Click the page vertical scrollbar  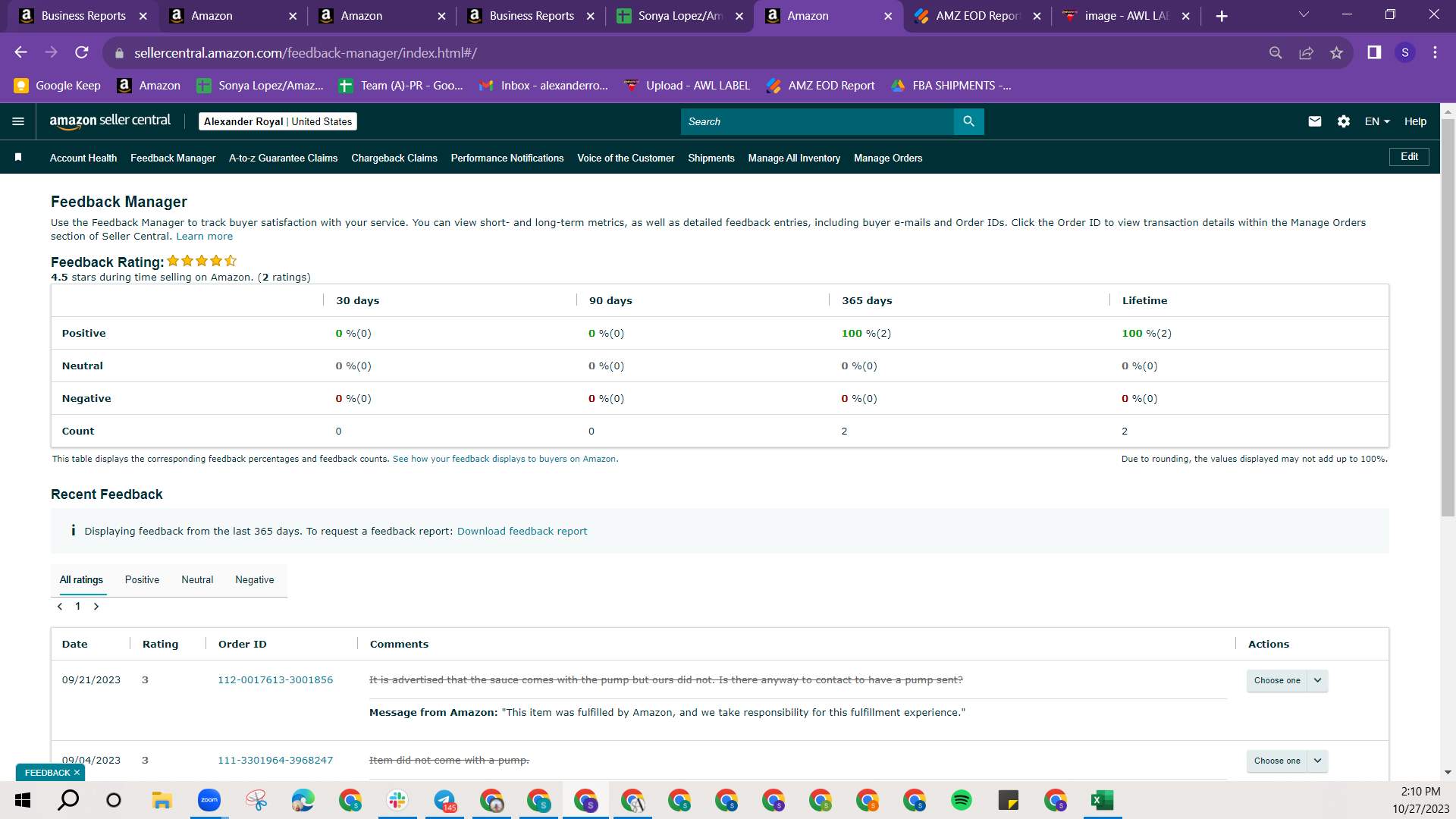(1448, 318)
